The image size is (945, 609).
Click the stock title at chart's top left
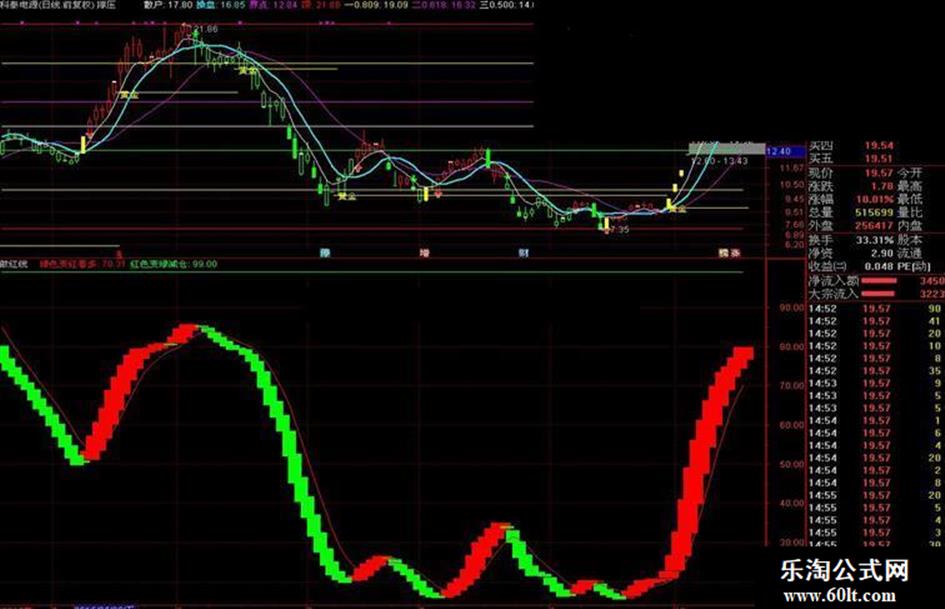point(57,5)
